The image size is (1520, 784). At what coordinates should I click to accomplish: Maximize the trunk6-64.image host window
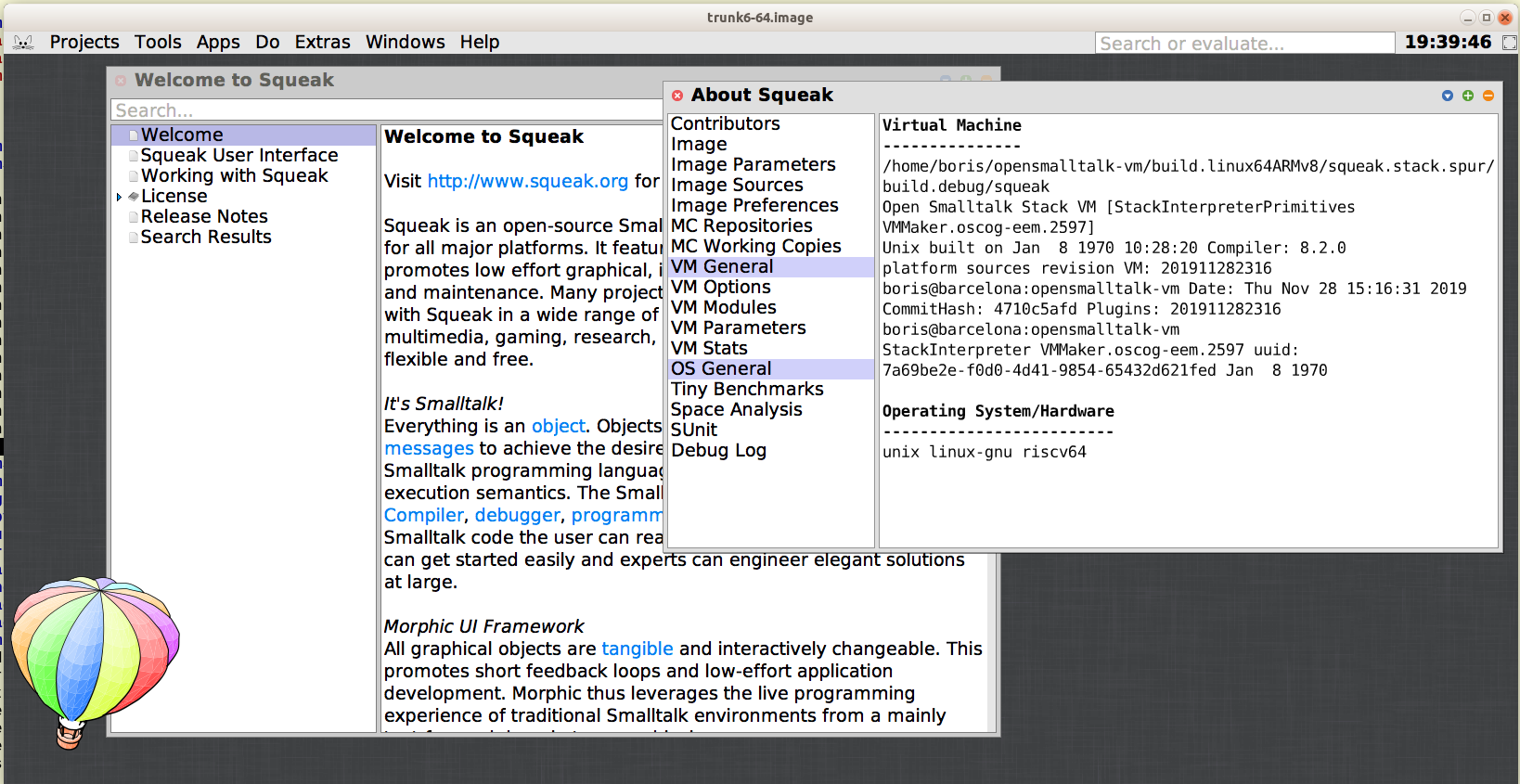[x=1486, y=18]
